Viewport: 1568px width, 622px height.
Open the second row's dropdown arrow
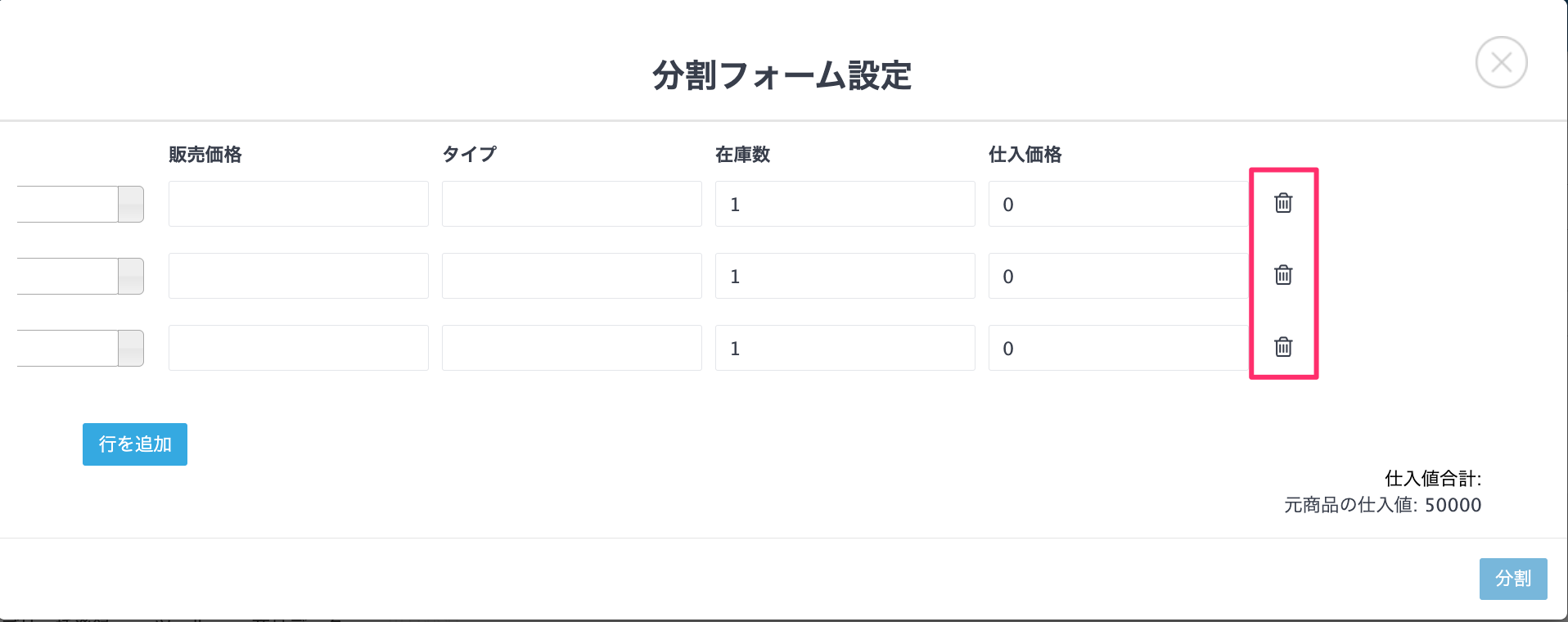click(131, 276)
